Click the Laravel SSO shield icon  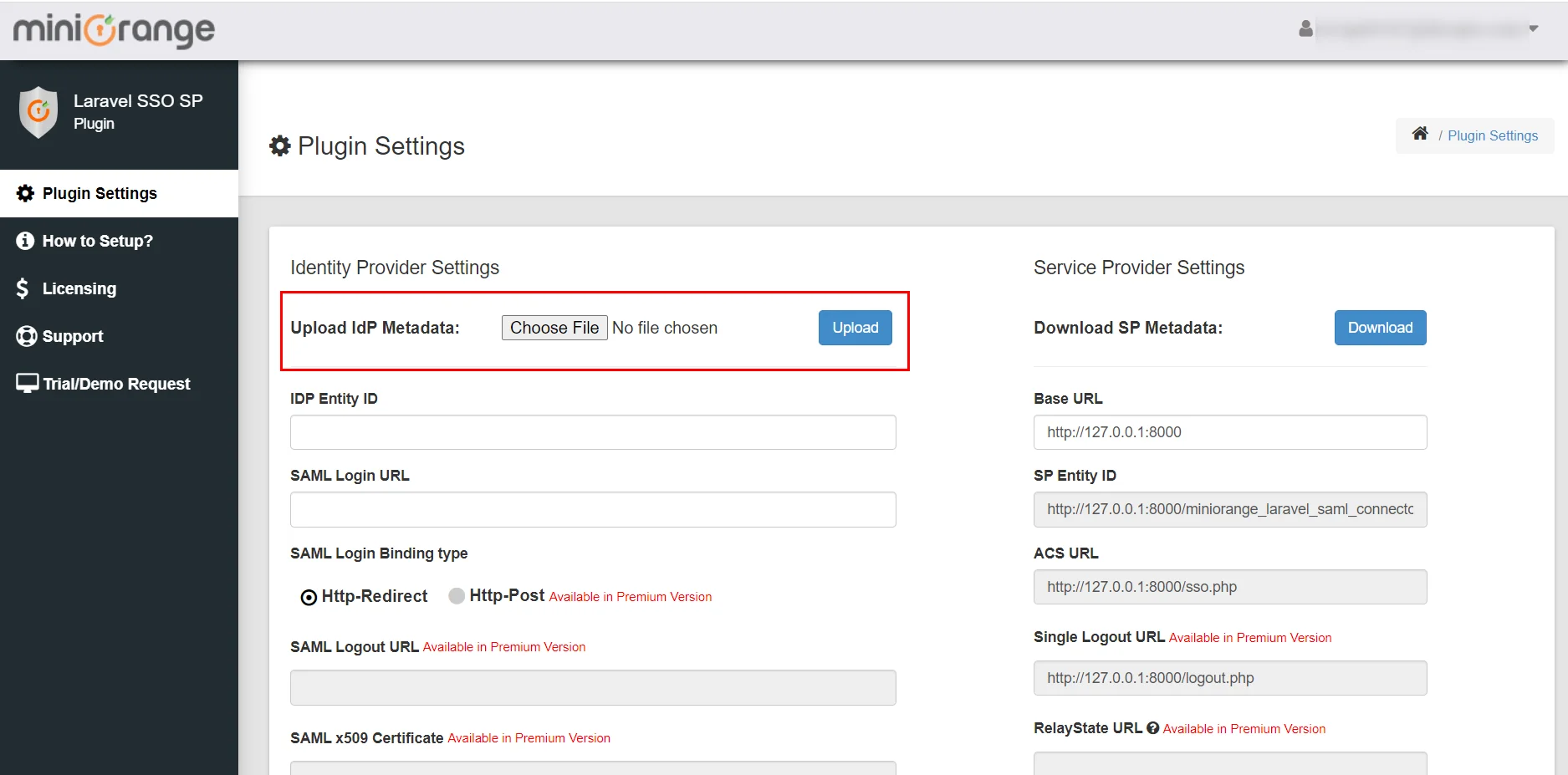click(38, 112)
